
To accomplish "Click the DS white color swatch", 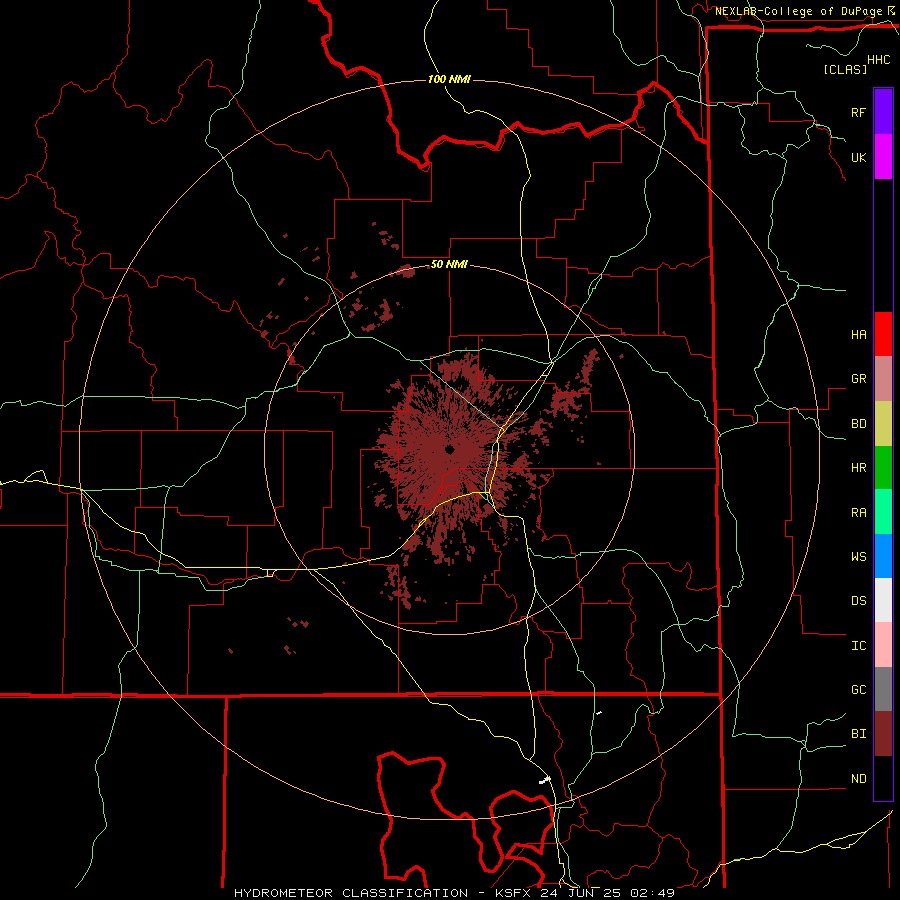I will [x=883, y=600].
